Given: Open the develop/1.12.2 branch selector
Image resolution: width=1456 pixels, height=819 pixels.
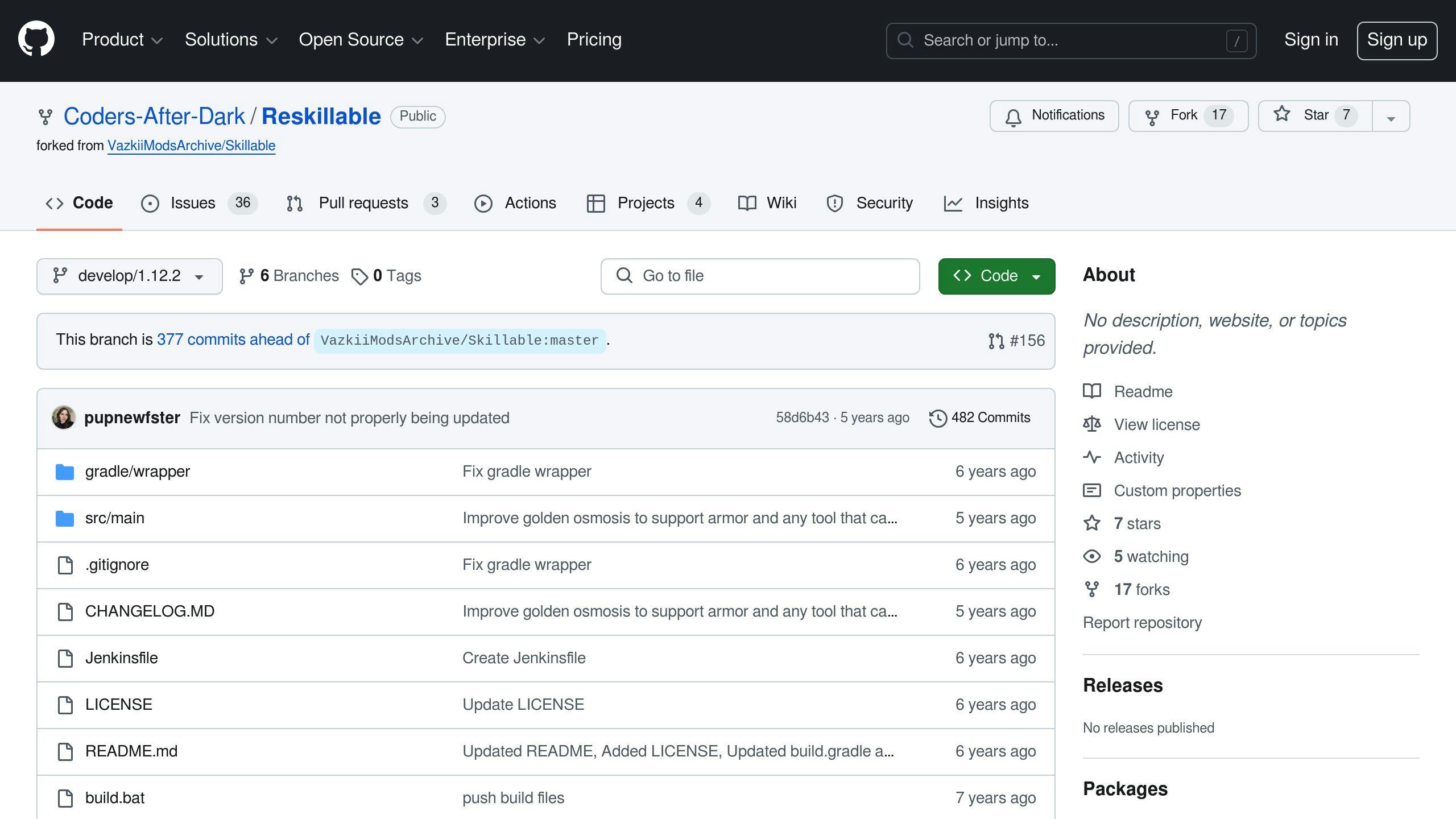Looking at the screenshot, I should [x=130, y=276].
